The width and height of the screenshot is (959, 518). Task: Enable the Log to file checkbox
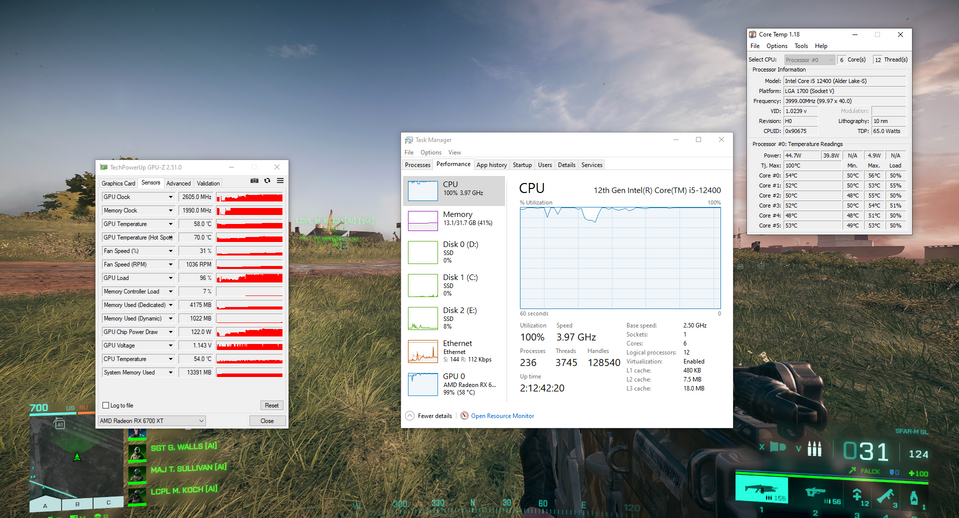point(106,405)
